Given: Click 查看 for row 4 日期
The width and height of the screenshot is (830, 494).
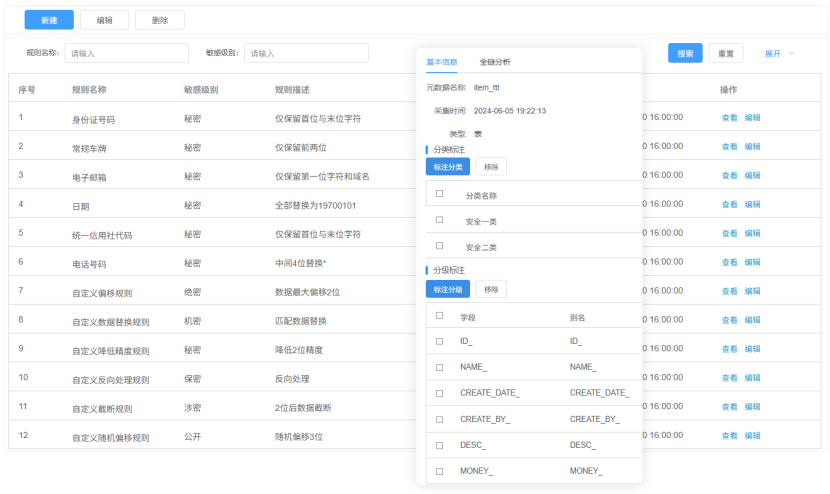Looking at the screenshot, I should [729, 204].
